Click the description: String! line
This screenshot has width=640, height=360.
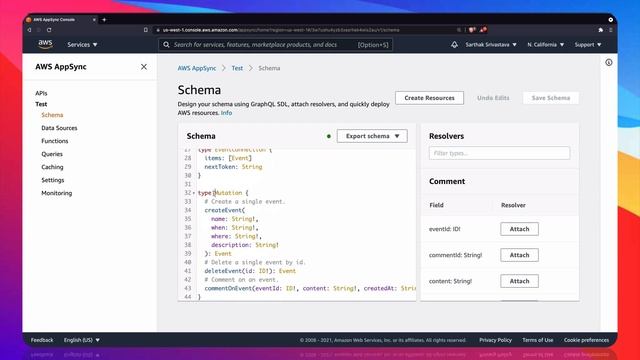245,245
